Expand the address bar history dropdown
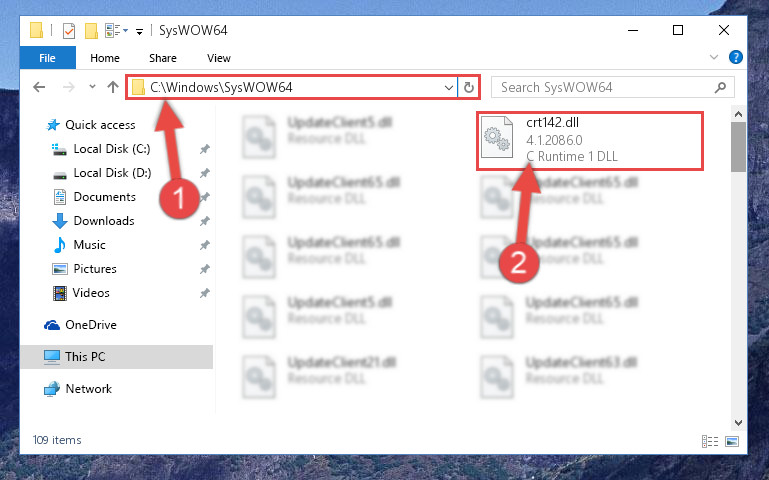 (448, 88)
